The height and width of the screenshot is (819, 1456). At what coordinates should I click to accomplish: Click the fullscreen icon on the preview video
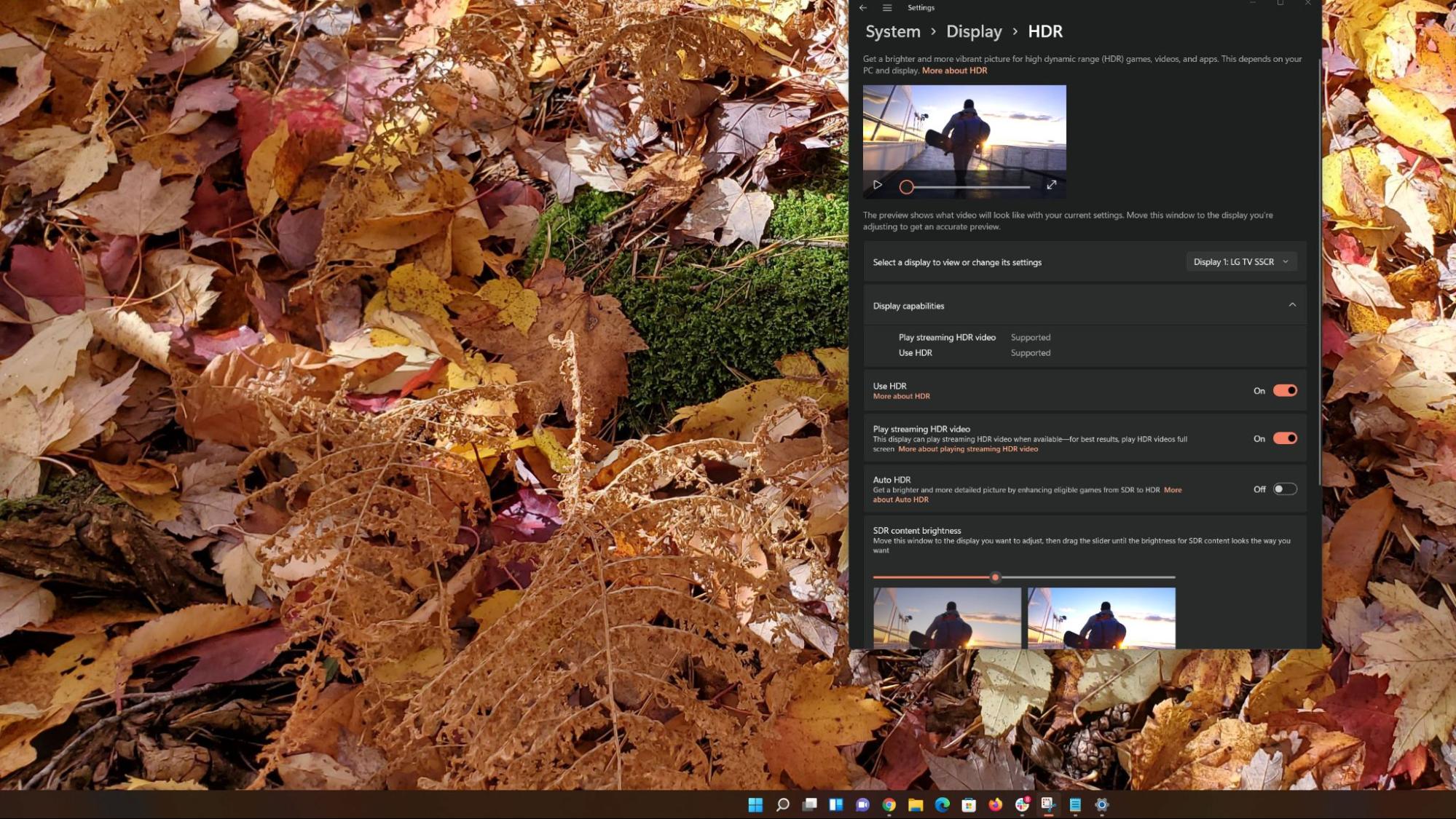pos(1052,186)
